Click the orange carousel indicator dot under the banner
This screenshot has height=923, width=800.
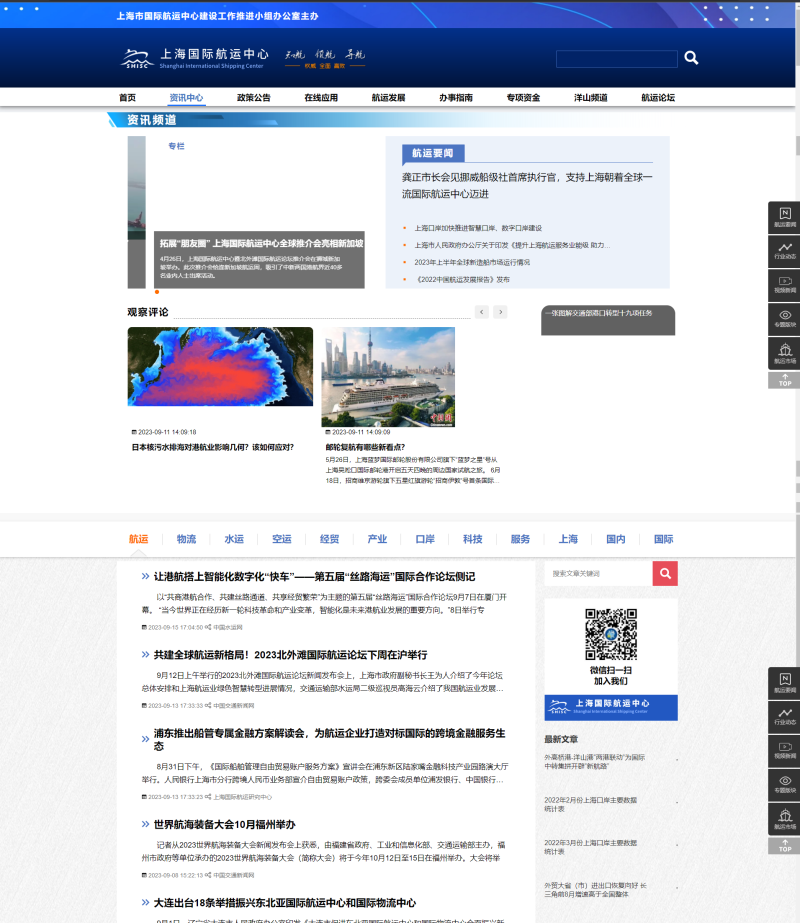[157, 292]
